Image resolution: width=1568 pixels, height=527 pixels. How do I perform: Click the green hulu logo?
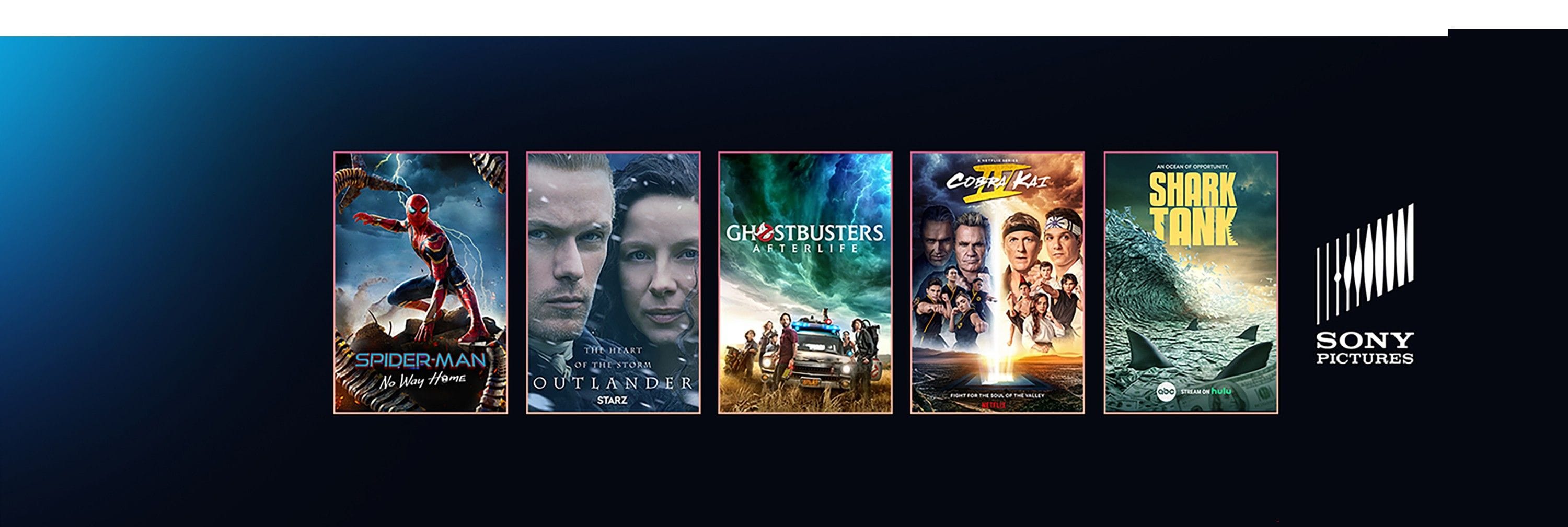pyautogui.click(x=1220, y=391)
